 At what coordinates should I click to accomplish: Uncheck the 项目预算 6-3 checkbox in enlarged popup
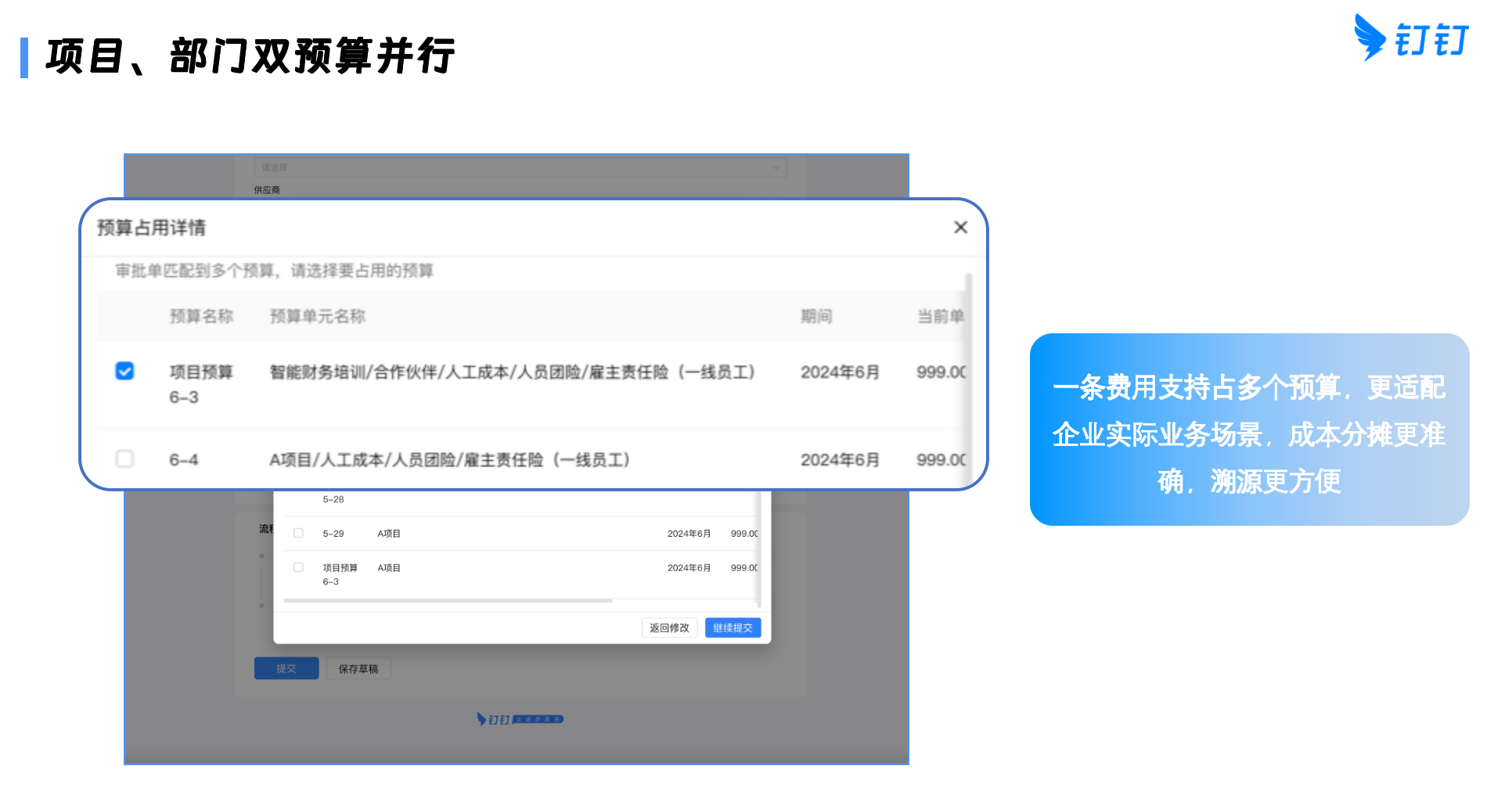(x=124, y=371)
